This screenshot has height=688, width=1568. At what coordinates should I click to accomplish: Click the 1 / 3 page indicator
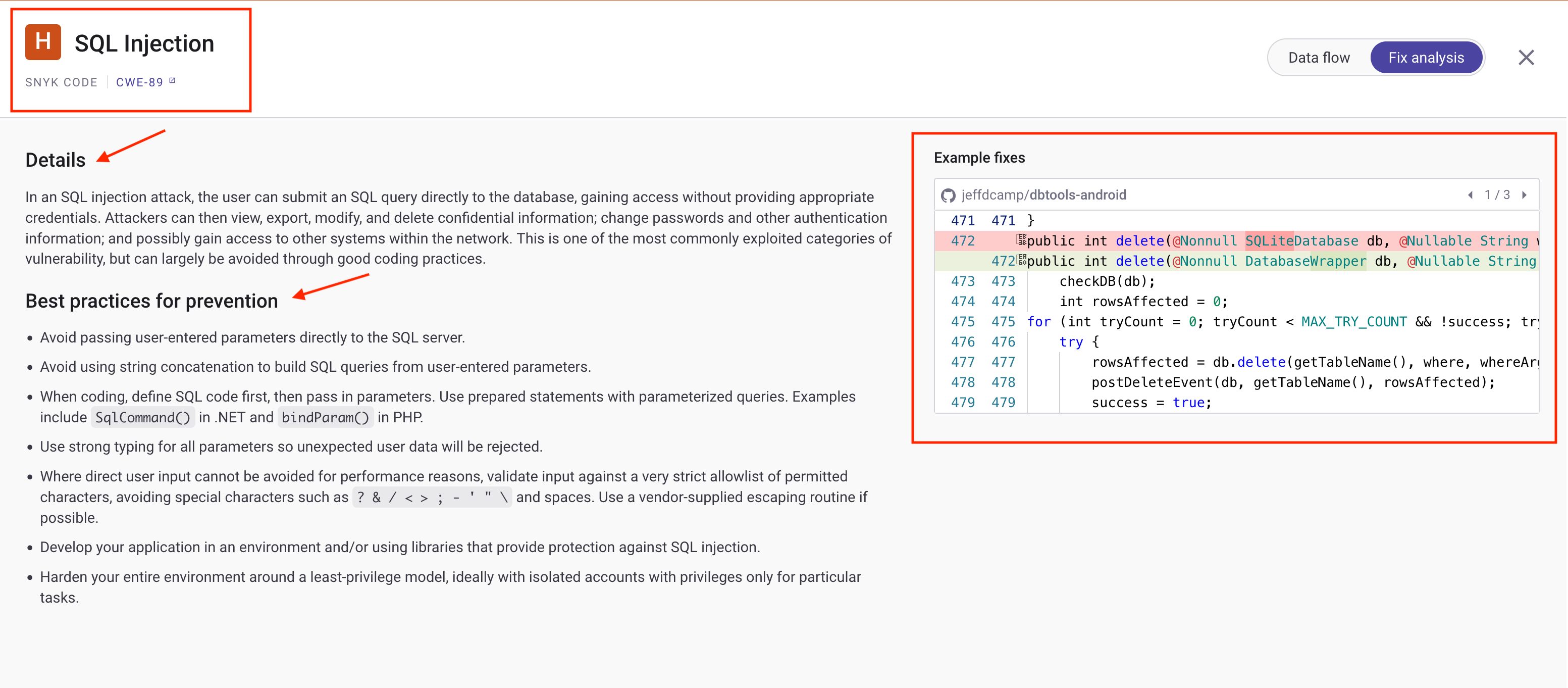[1497, 195]
